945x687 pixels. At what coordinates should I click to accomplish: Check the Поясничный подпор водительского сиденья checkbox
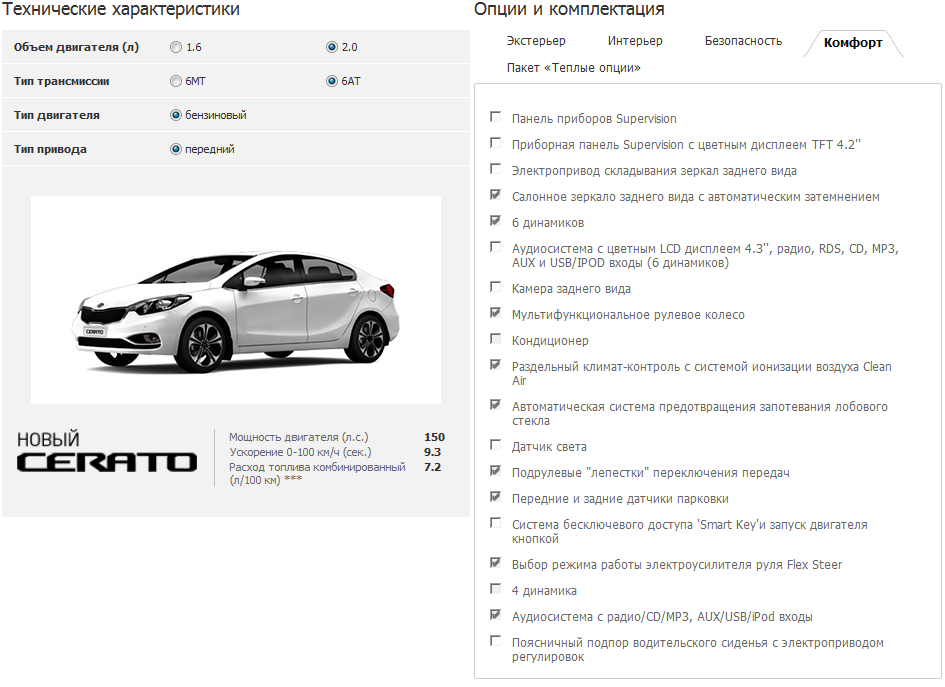(x=495, y=641)
